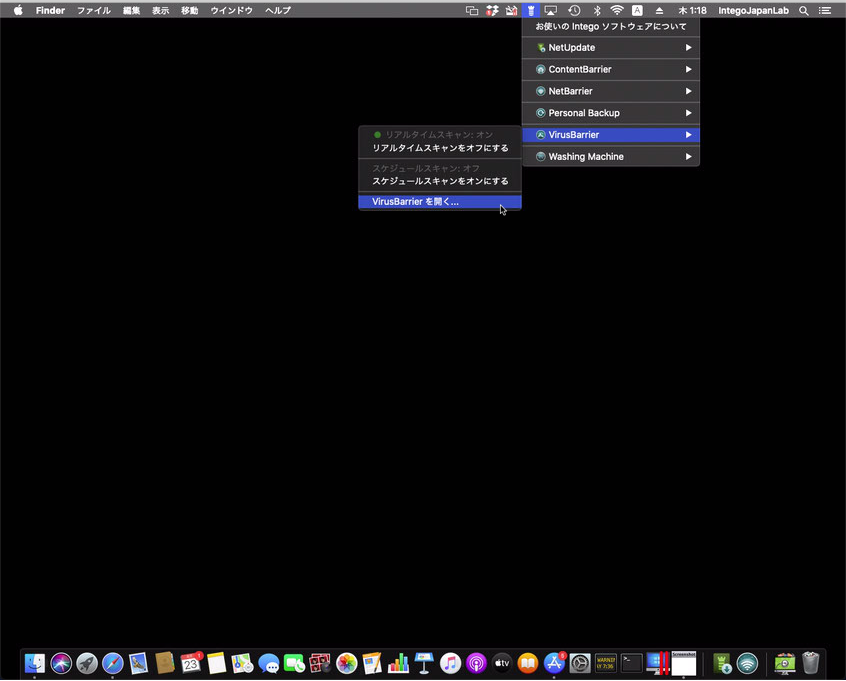Open Spotlight search magnifier
Viewport: 846px width, 681px height.
pyautogui.click(x=803, y=10)
